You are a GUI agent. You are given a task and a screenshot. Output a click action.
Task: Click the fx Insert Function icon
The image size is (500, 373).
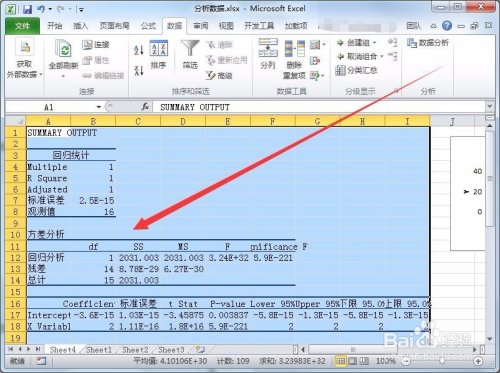(x=145, y=107)
